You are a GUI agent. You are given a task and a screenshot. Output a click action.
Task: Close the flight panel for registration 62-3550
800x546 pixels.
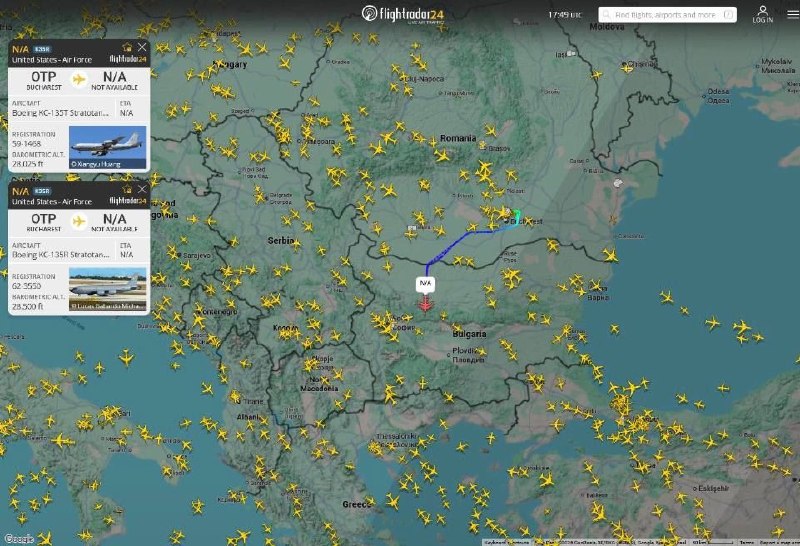(142, 189)
